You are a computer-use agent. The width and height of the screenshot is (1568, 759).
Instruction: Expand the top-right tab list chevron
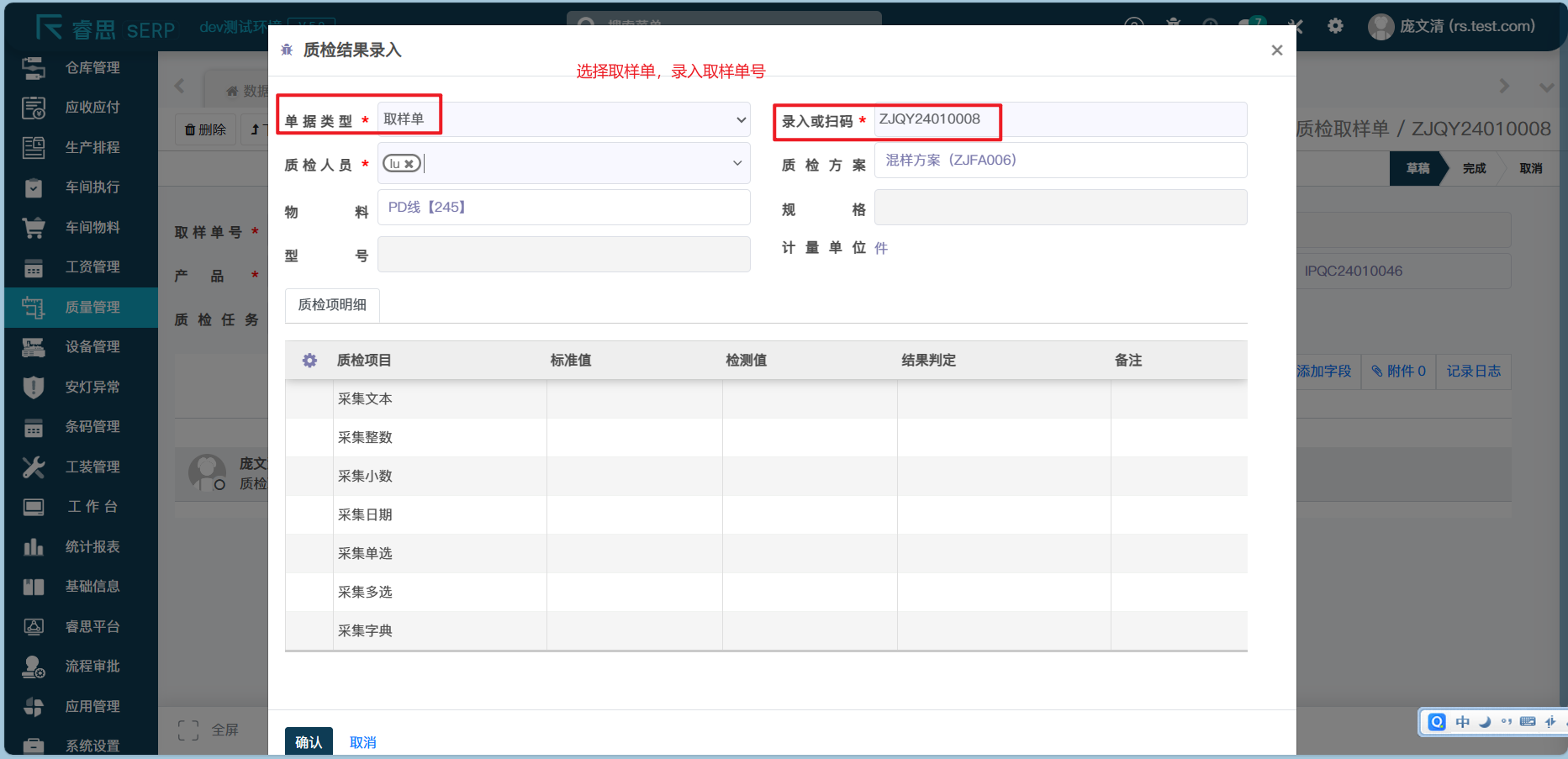[1545, 87]
